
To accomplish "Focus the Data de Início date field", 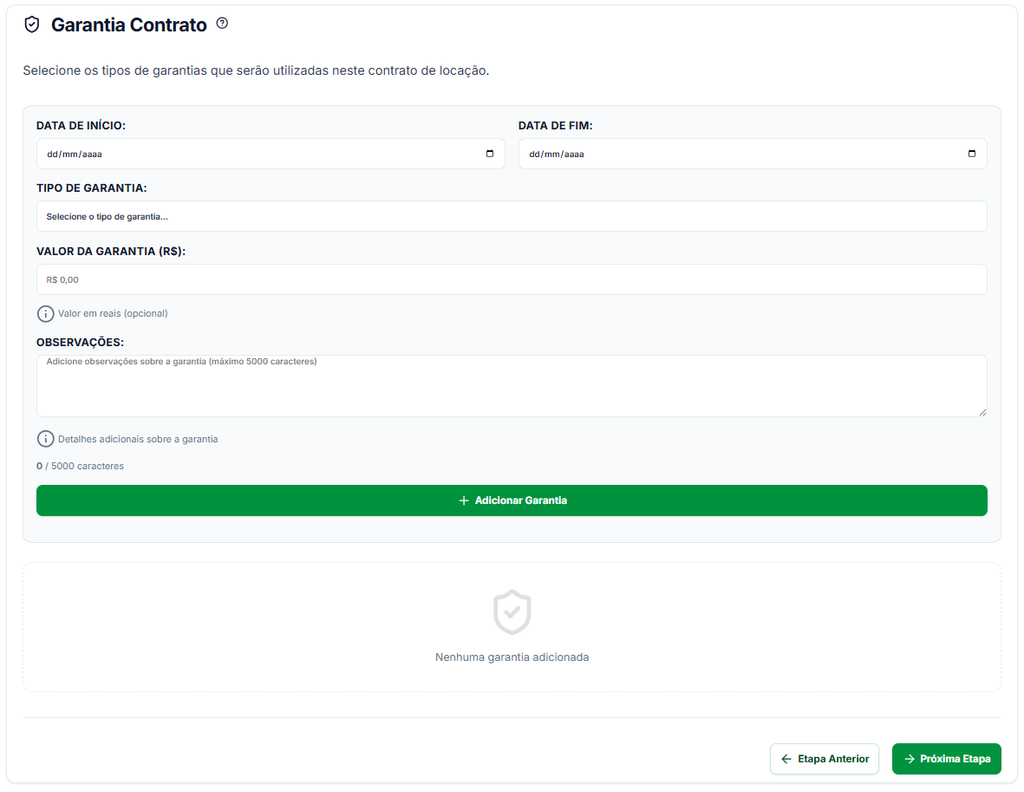I will pos(270,153).
